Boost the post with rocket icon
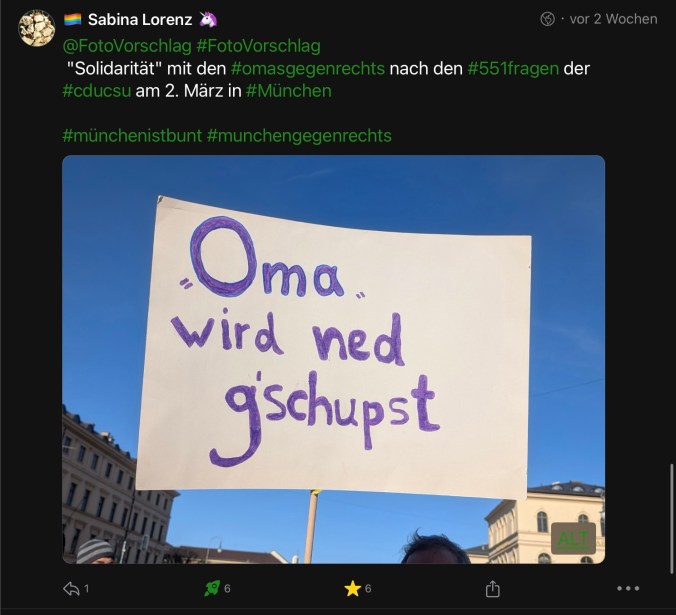Image resolution: width=676 pixels, height=615 pixels. [x=212, y=588]
